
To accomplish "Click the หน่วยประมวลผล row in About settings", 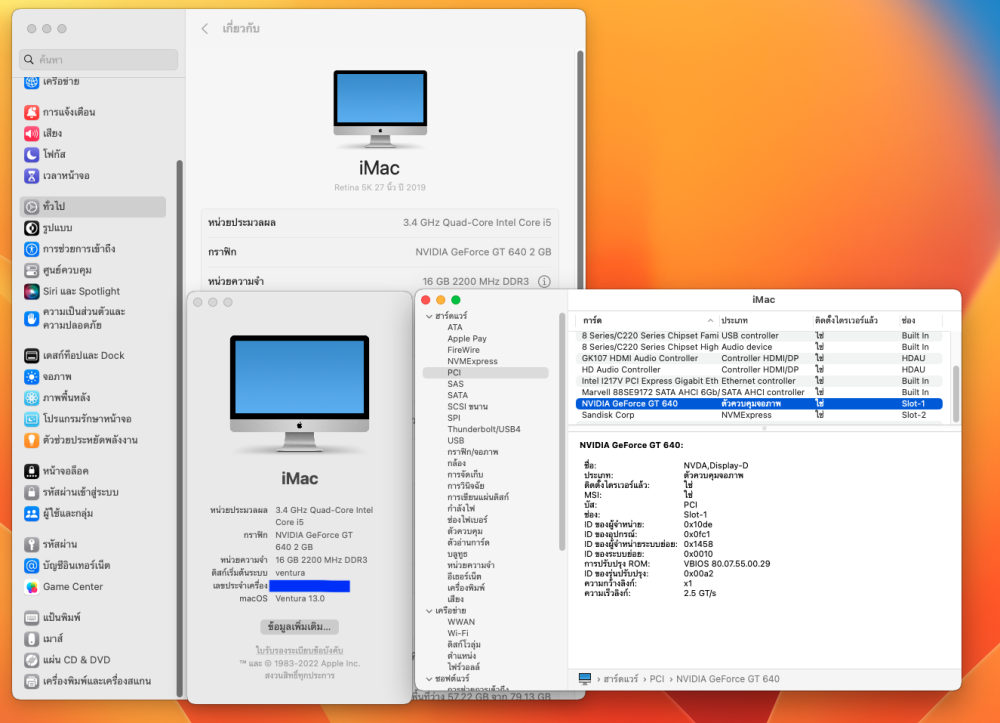I will pos(379,223).
